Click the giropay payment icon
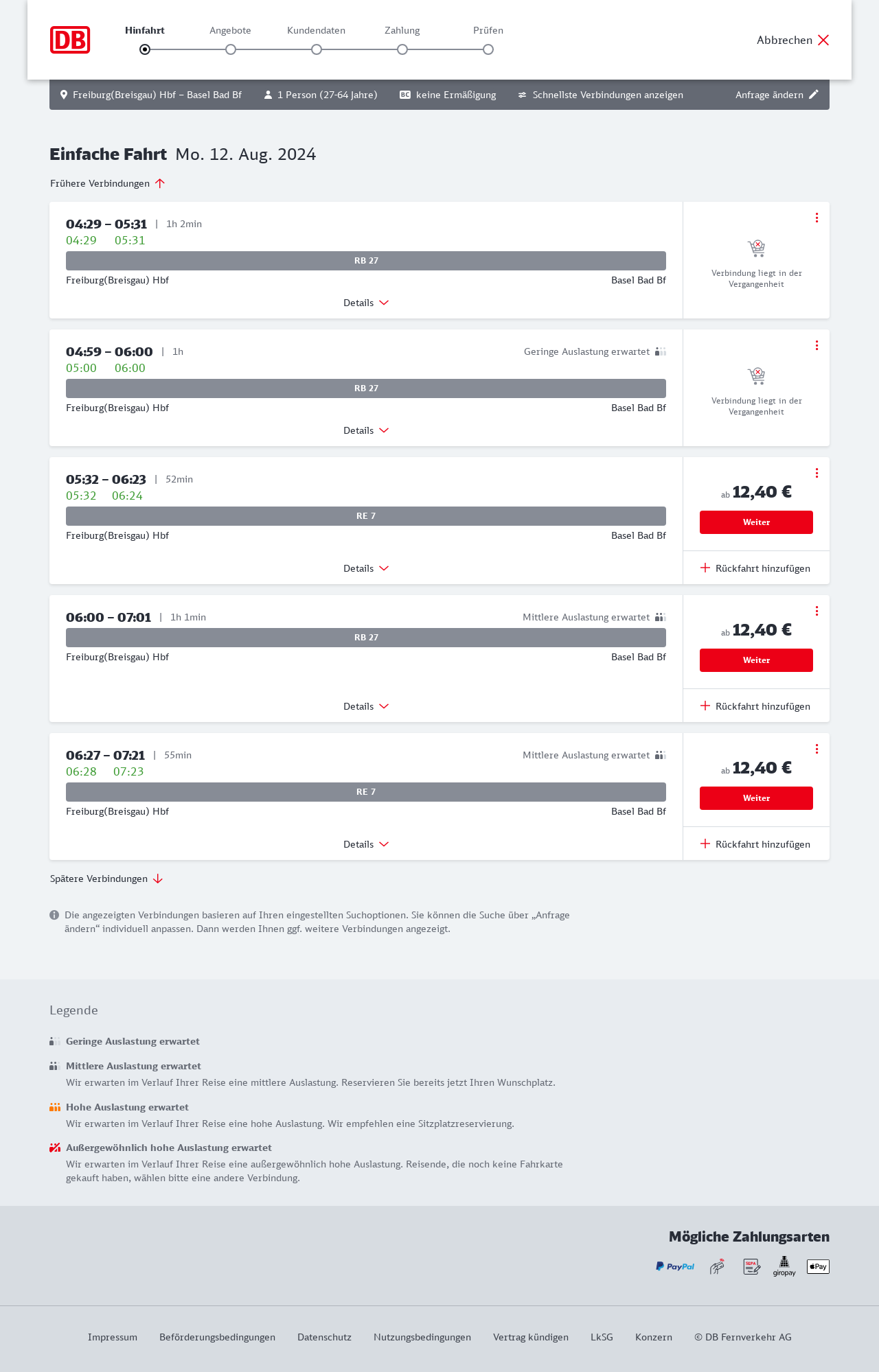Screen dimensions: 879x1372 pos(784,1266)
